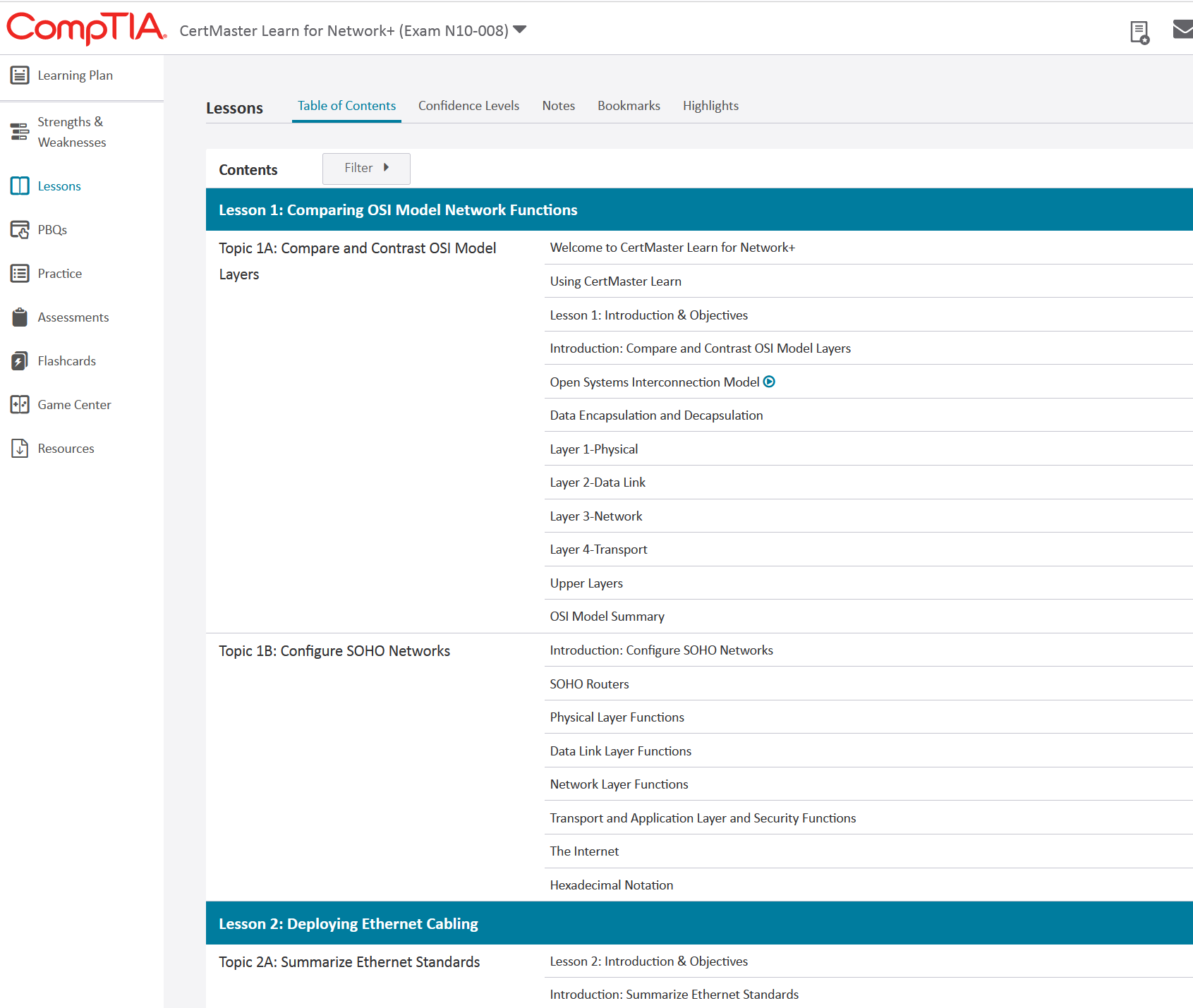1193x1008 pixels.
Task: Open Layer 2-Data Link page
Action: [598, 482]
